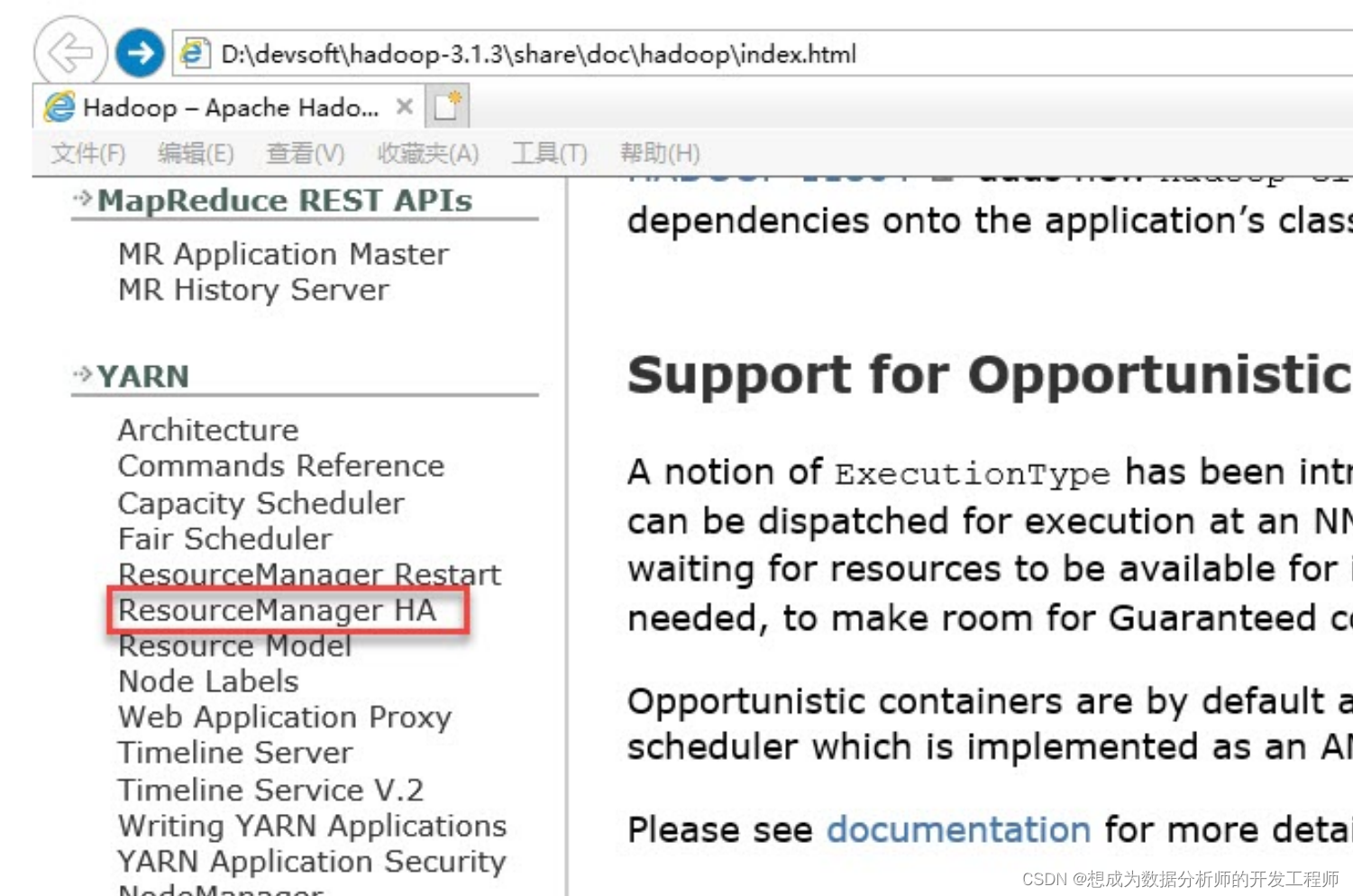This screenshot has height=896, width=1353.
Task: Open MR Application Master link
Action: 283,254
